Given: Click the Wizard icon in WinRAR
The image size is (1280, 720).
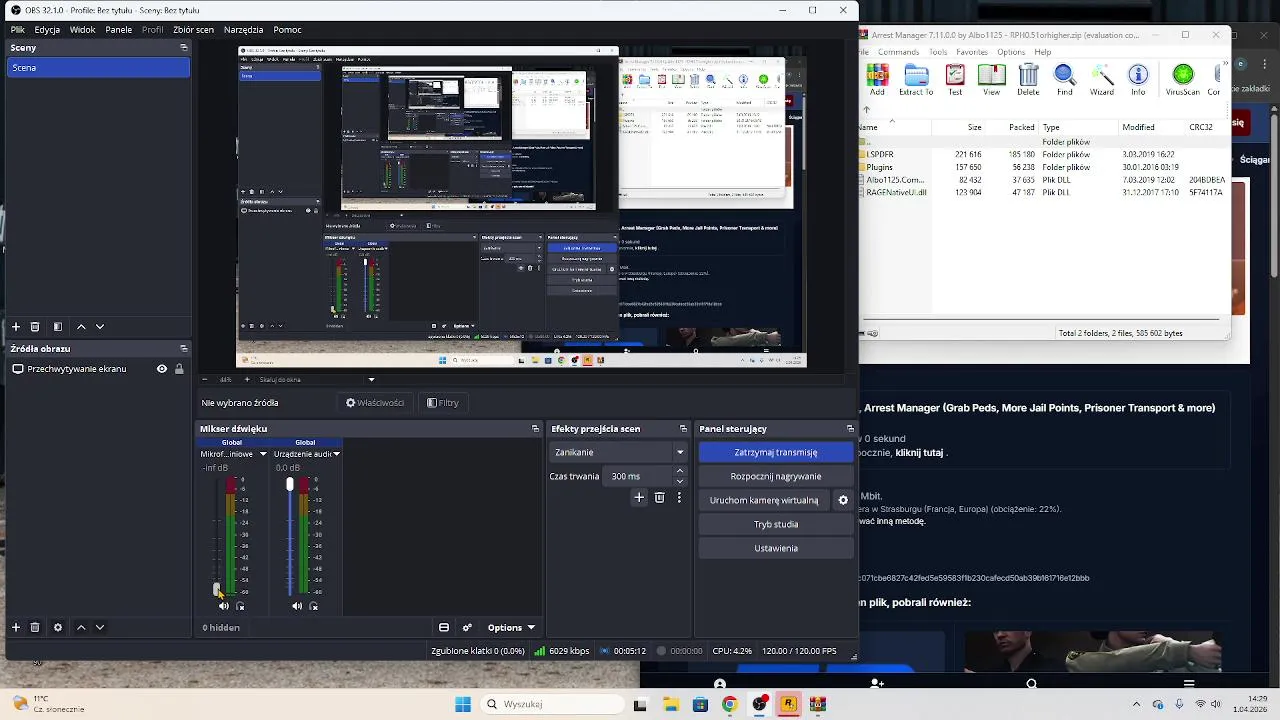Looking at the screenshot, I should click(x=1102, y=80).
